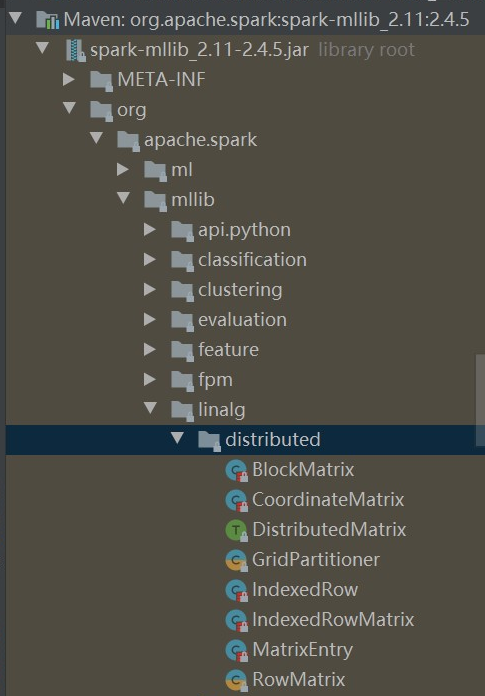
Task: Click the evaluation folder icon
Action: (x=182, y=321)
